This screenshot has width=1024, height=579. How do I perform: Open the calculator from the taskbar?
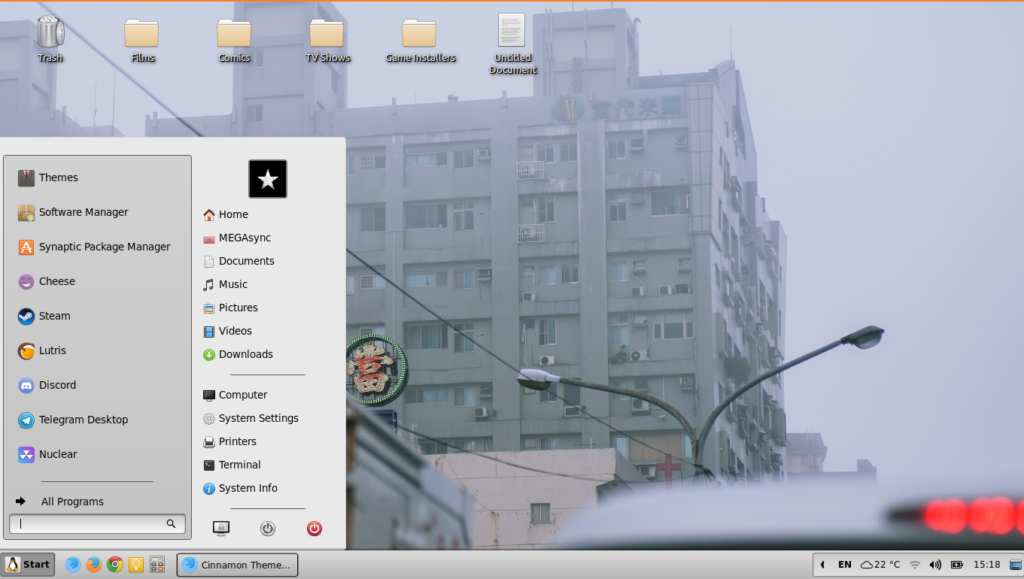click(157, 565)
